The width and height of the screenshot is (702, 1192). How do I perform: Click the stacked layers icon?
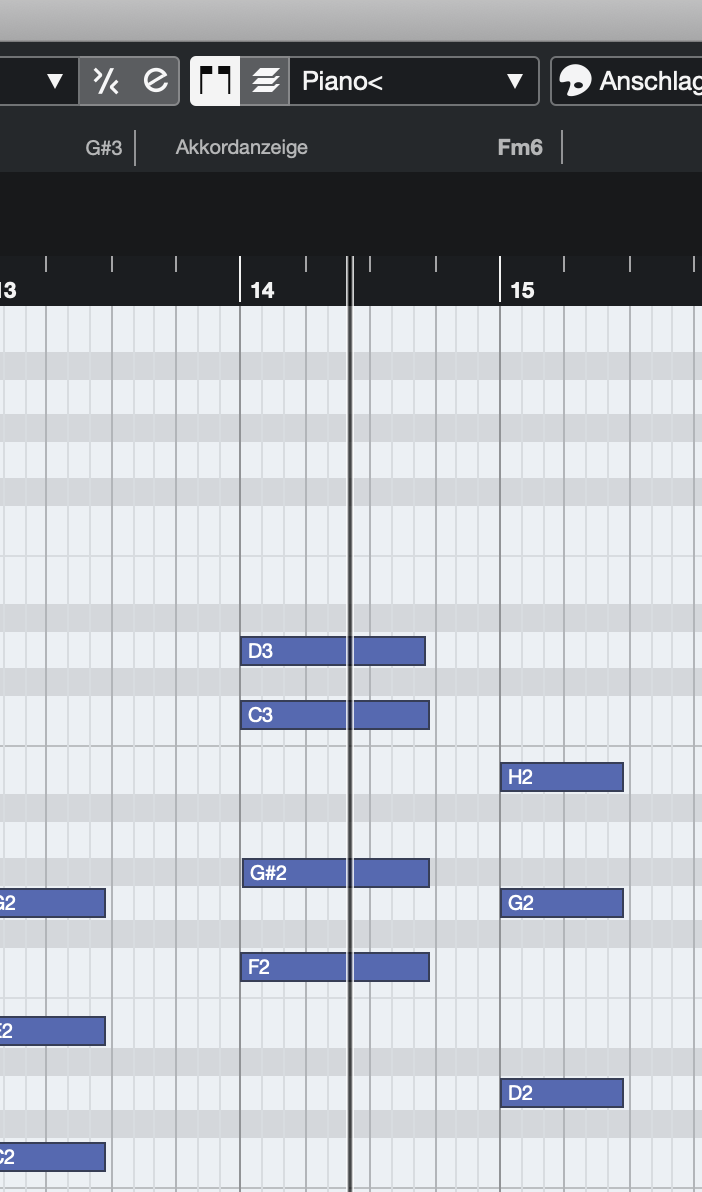(265, 81)
